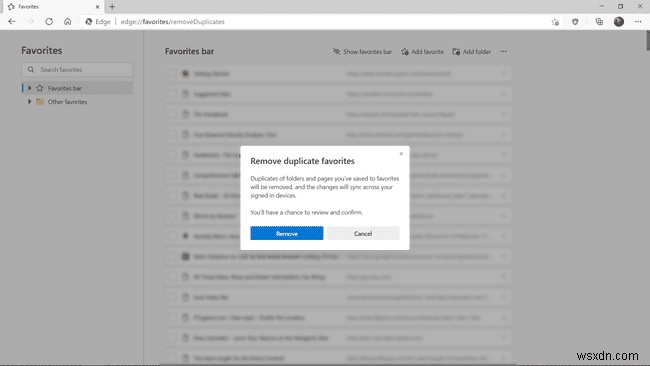Open more options next to Add folder
Screen dimensions: 650x366
tap(503, 52)
